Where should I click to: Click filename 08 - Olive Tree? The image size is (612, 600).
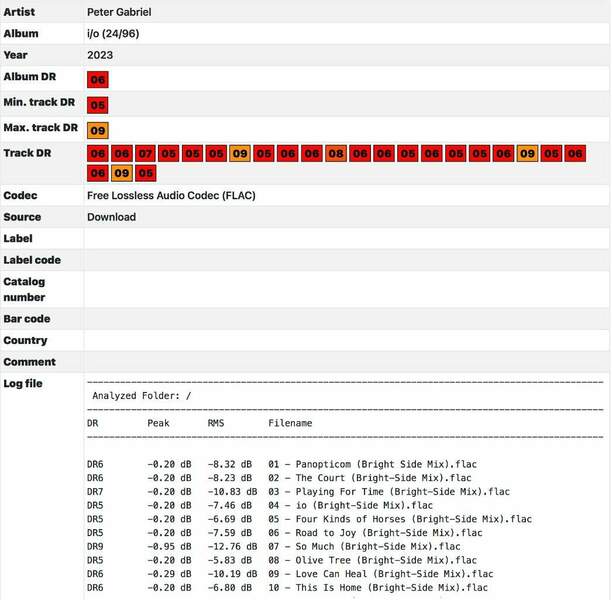(x=372, y=560)
